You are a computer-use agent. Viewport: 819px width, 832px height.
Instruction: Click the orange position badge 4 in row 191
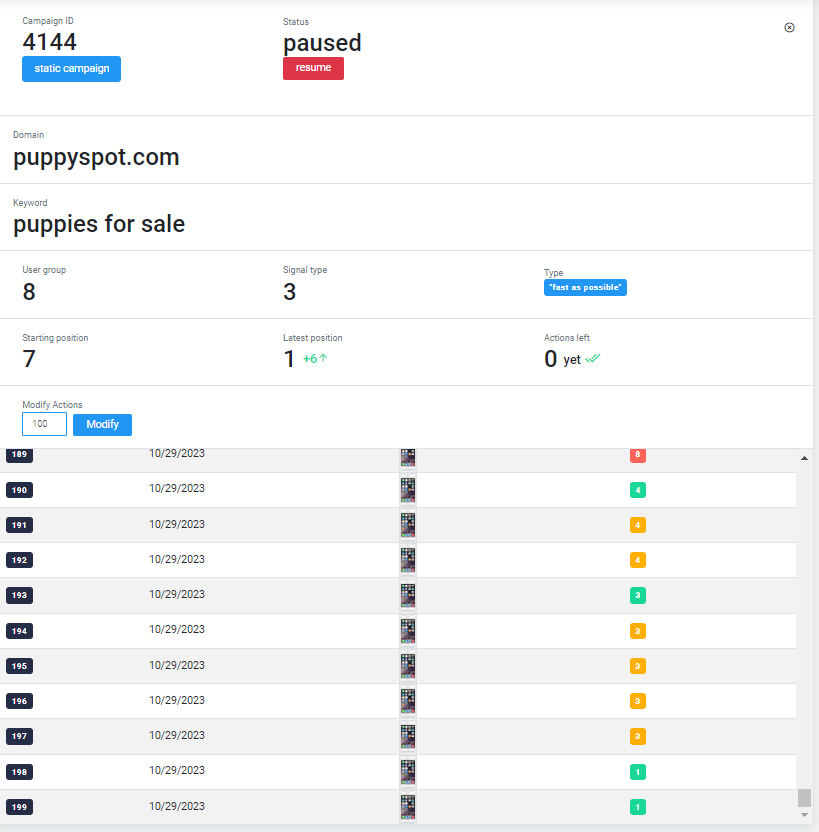(638, 525)
